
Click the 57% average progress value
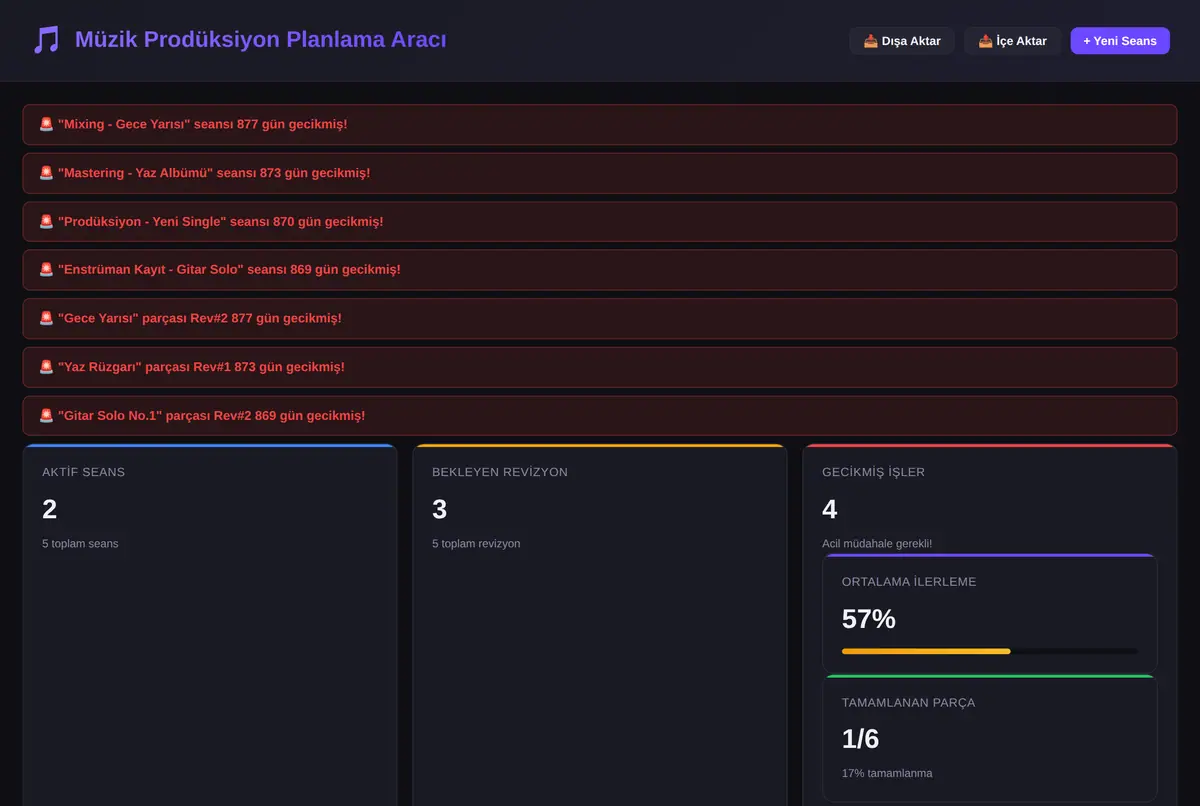click(x=869, y=619)
